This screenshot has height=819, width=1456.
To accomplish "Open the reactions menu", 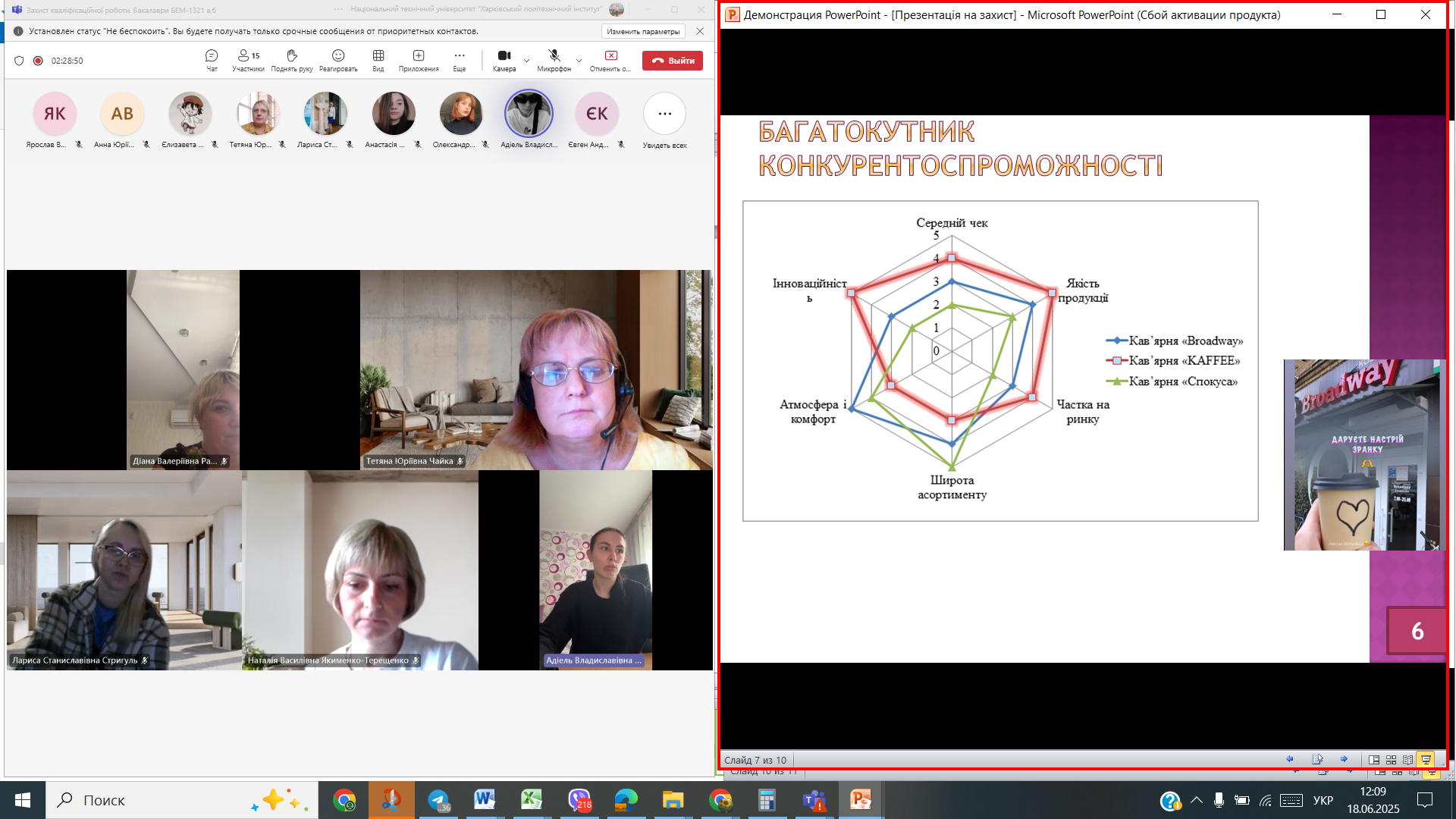I will [338, 60].
